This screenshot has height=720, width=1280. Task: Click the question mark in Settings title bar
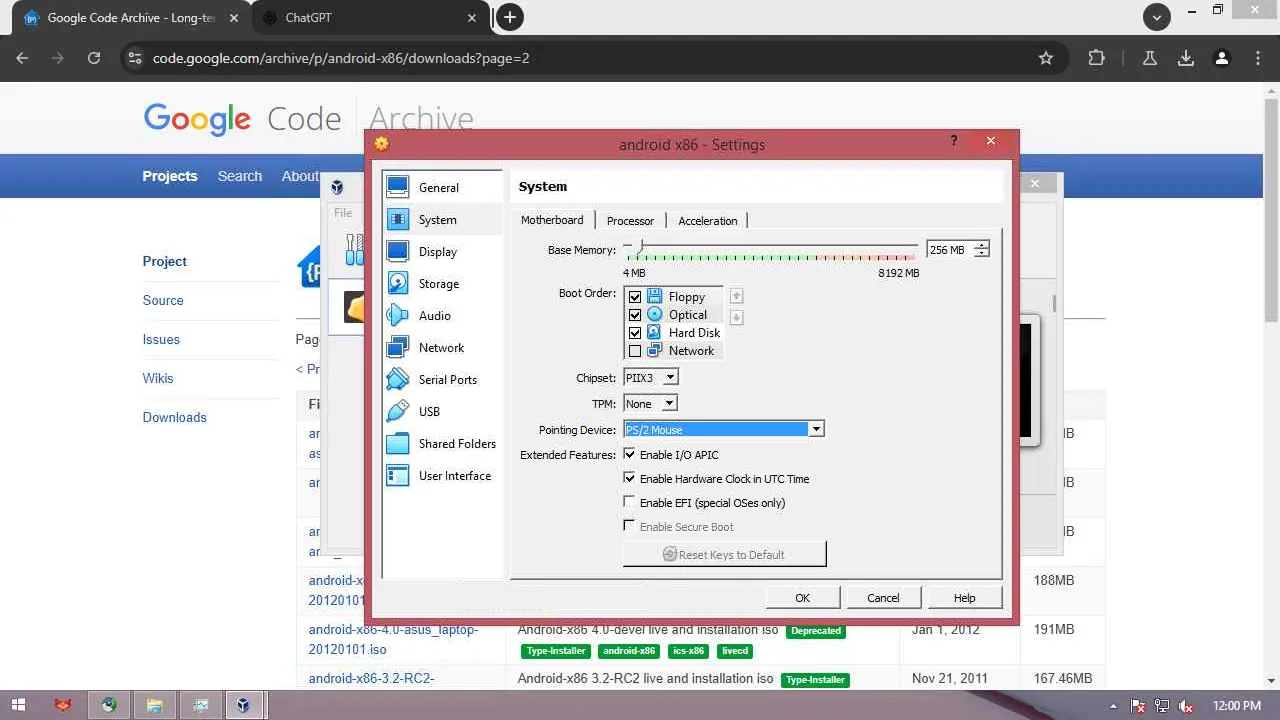(x=954, y=141)
